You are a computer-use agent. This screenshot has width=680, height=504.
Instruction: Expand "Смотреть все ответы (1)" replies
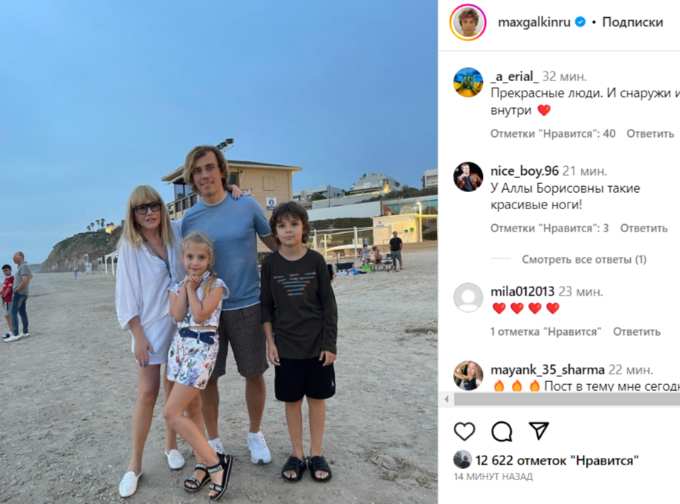[x=584, y=259]
